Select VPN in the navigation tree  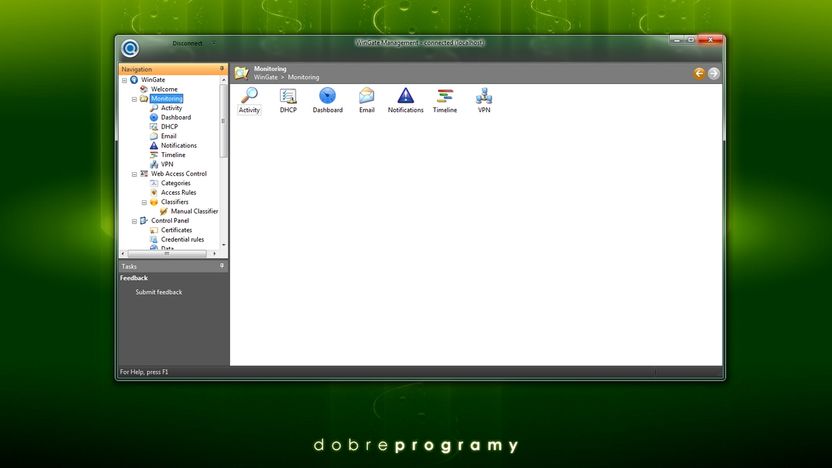pyautogui.click(x=167, y=164)
